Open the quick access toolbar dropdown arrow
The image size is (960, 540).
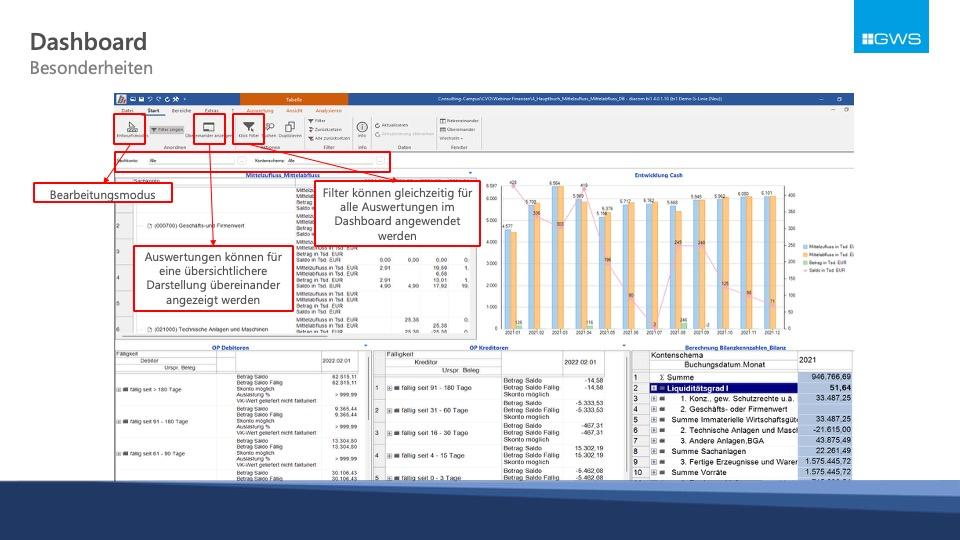point(185,99)
